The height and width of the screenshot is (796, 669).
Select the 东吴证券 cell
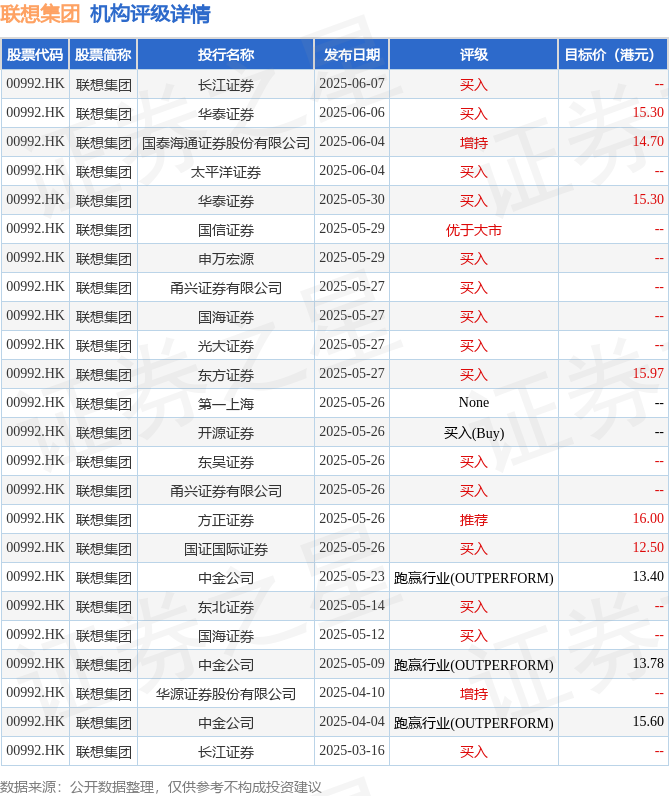point(226,461)
